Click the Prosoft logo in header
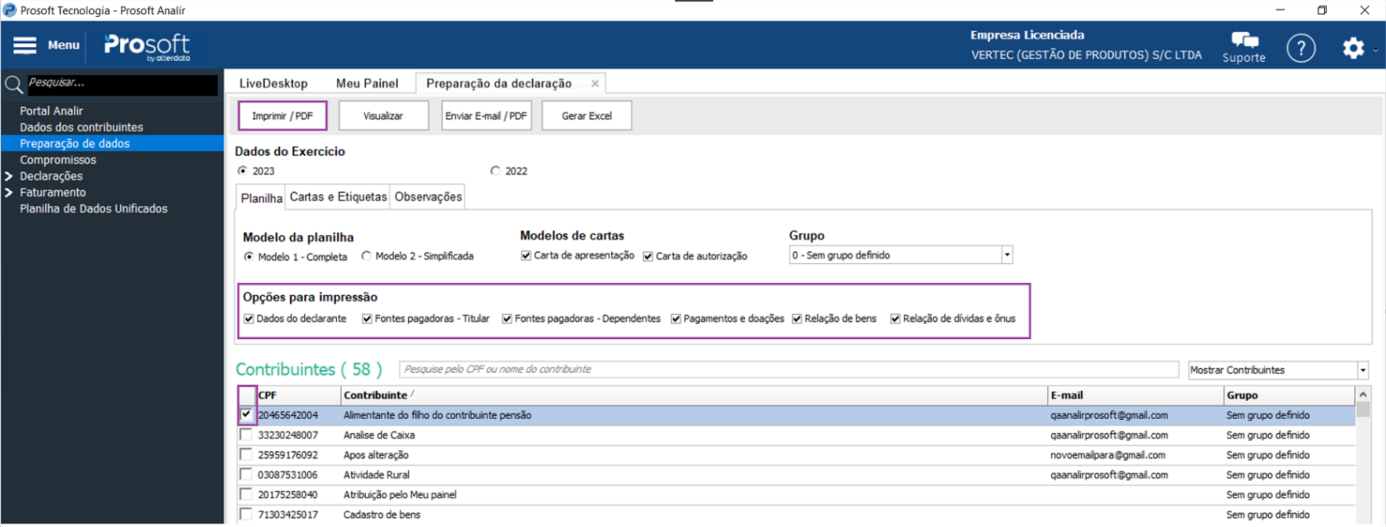The image size is (1386, 527). pos(147,46)
